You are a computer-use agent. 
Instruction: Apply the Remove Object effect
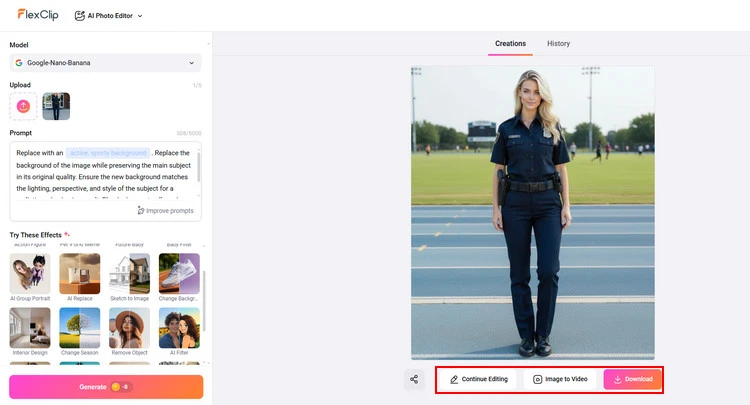[x=129, y=328]
